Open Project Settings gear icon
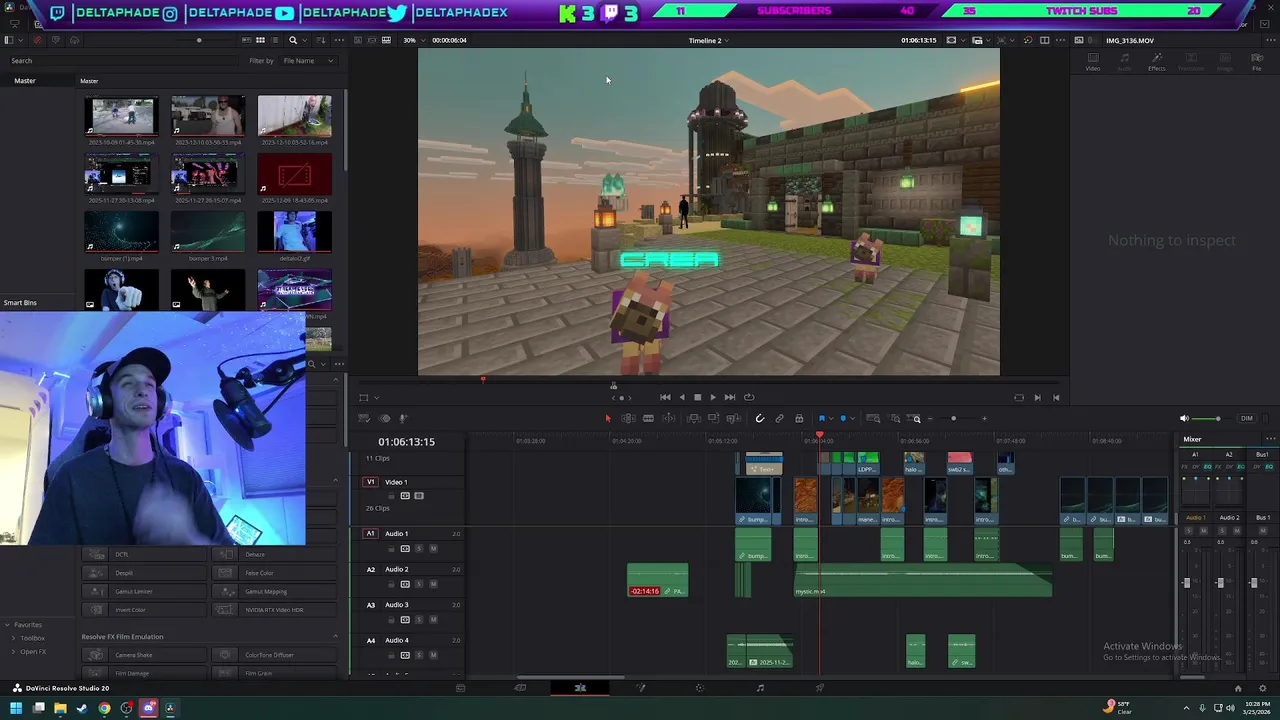This screenshot has width=1280, height=720. (x=1265, y=688)
